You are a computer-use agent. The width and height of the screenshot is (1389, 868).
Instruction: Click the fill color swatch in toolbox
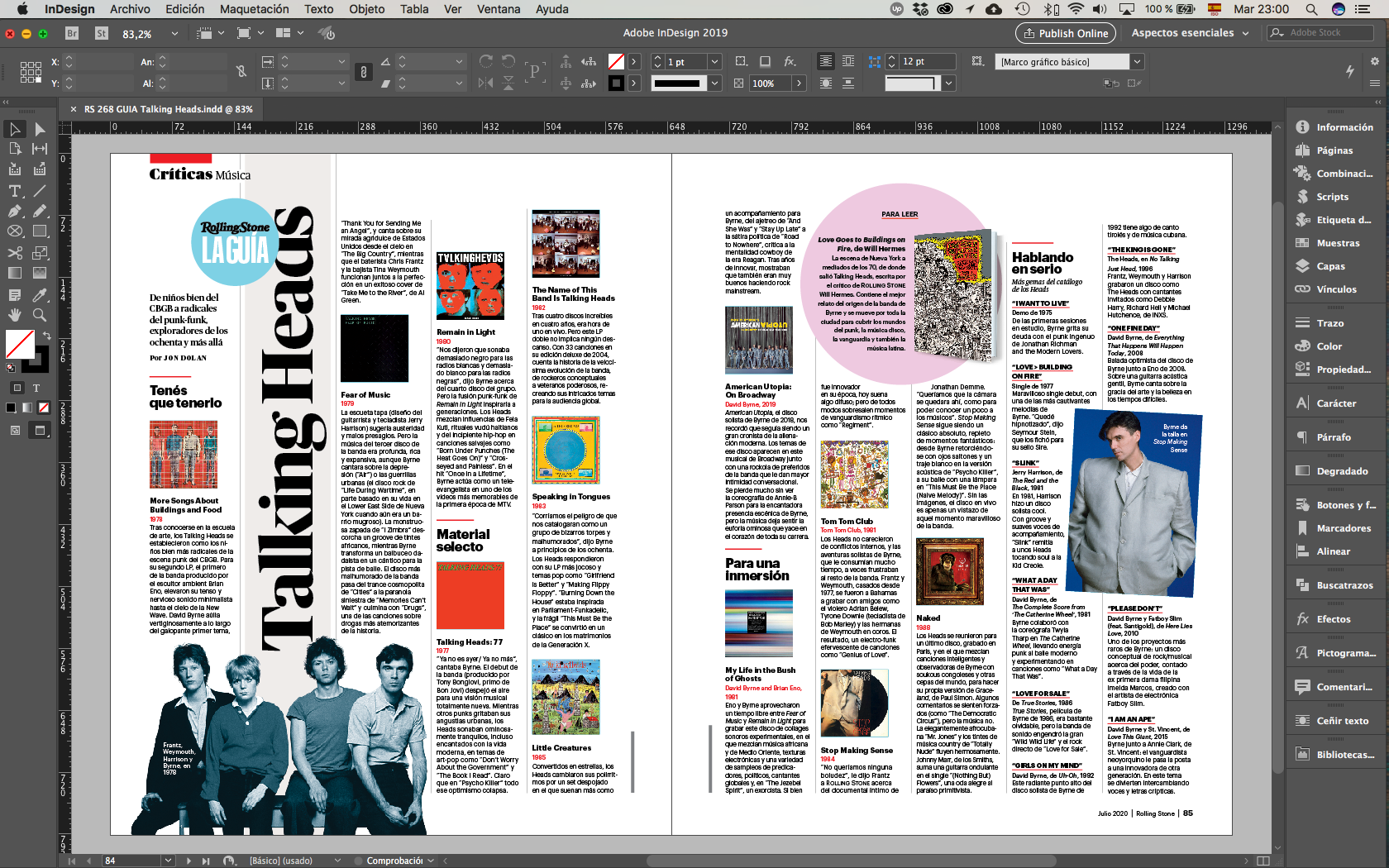[x=19, y=344]
